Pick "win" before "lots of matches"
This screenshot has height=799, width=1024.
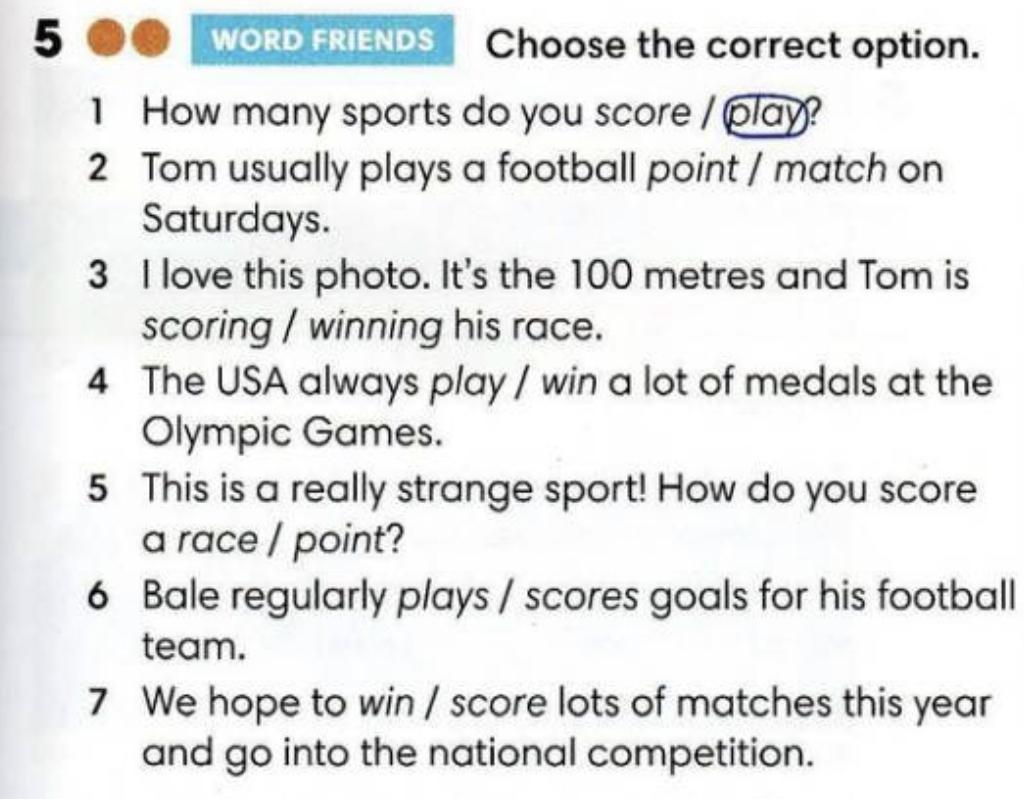point(386,705)
